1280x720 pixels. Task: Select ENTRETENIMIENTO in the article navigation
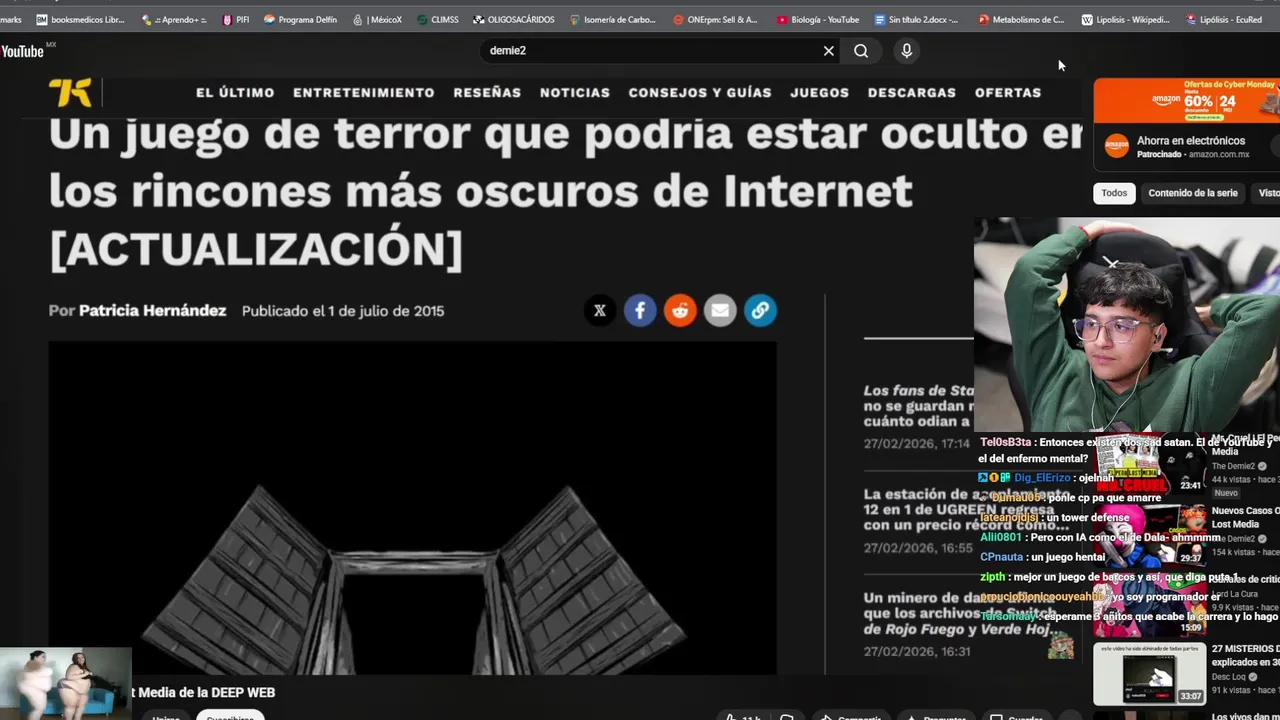point(364,92)
